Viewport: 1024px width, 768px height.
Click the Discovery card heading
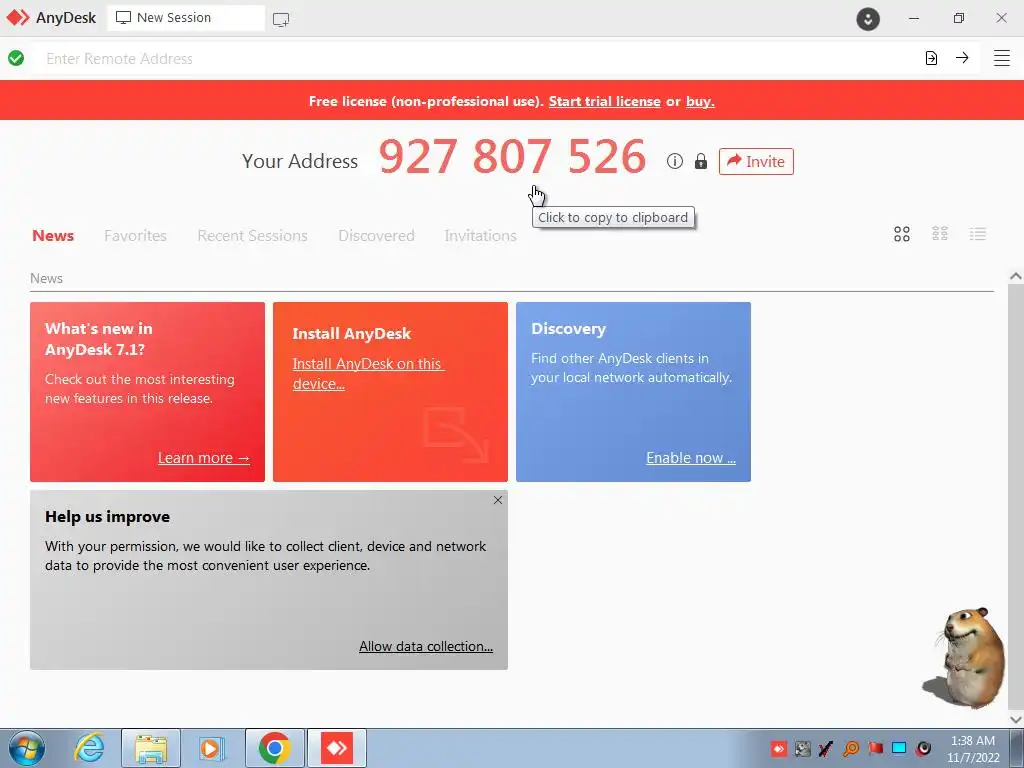[x=568, y=328]
